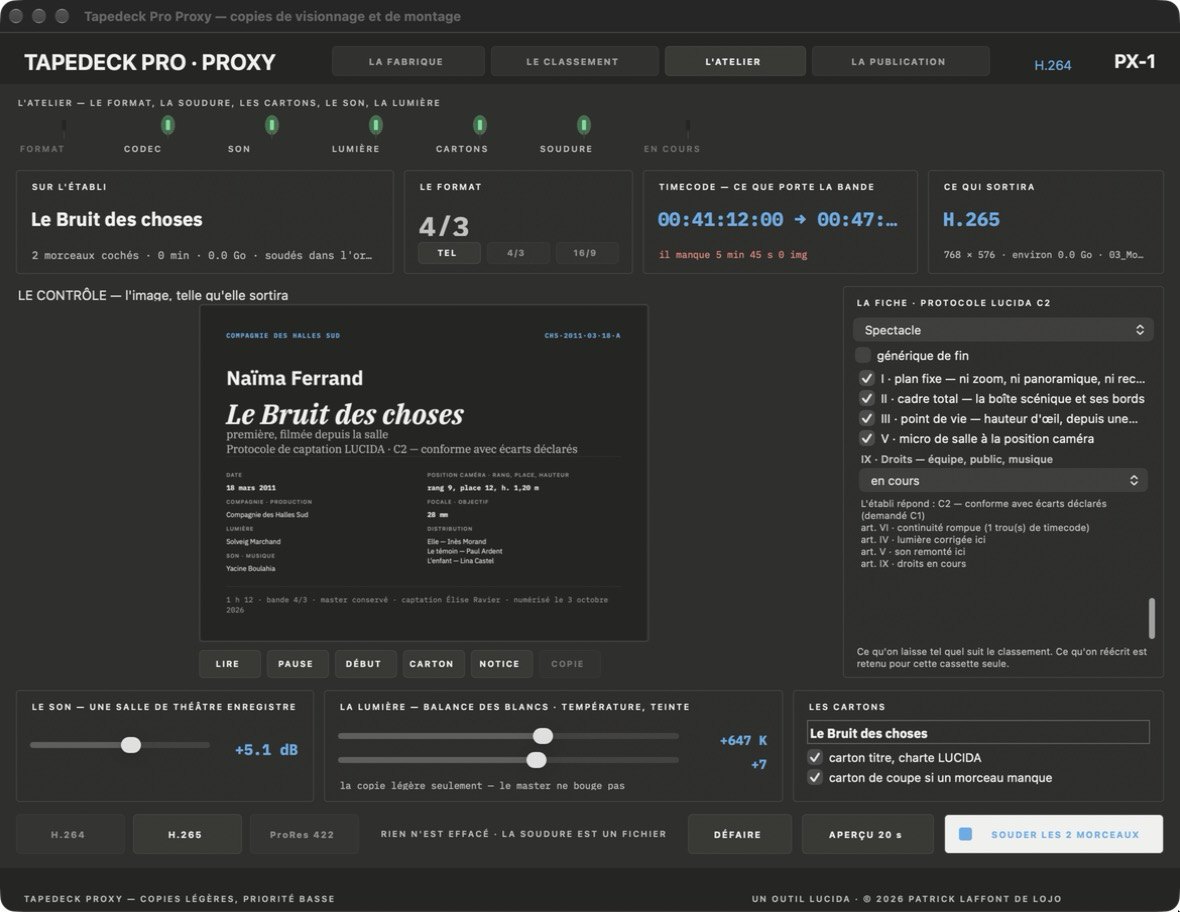This screenshot has width=1180, height=912.
Task: Toggle the 'générique de fin' checkbox
Action: click(x=863, y=355)
